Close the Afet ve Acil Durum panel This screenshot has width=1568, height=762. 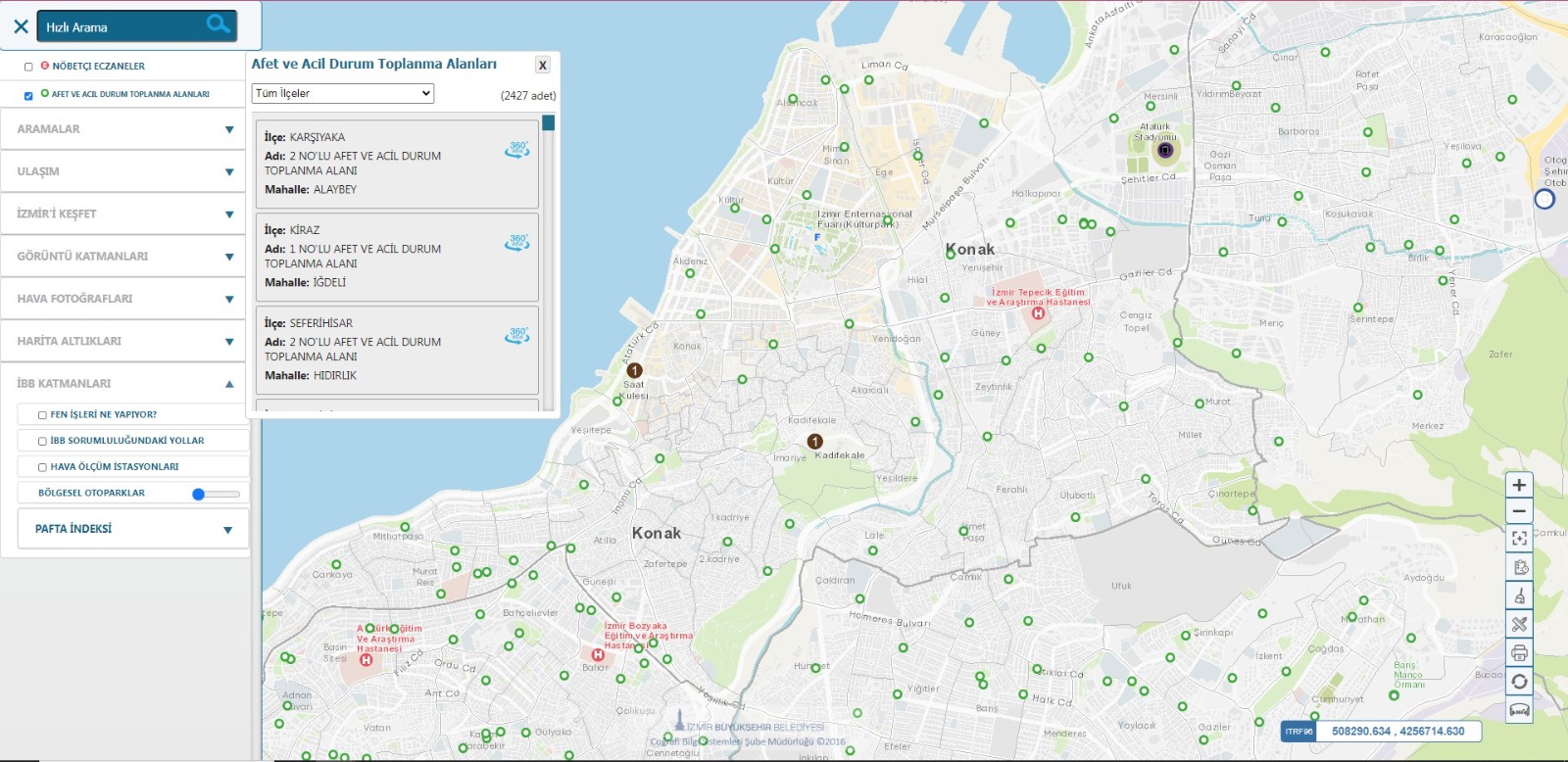click(x=542, y=65)
